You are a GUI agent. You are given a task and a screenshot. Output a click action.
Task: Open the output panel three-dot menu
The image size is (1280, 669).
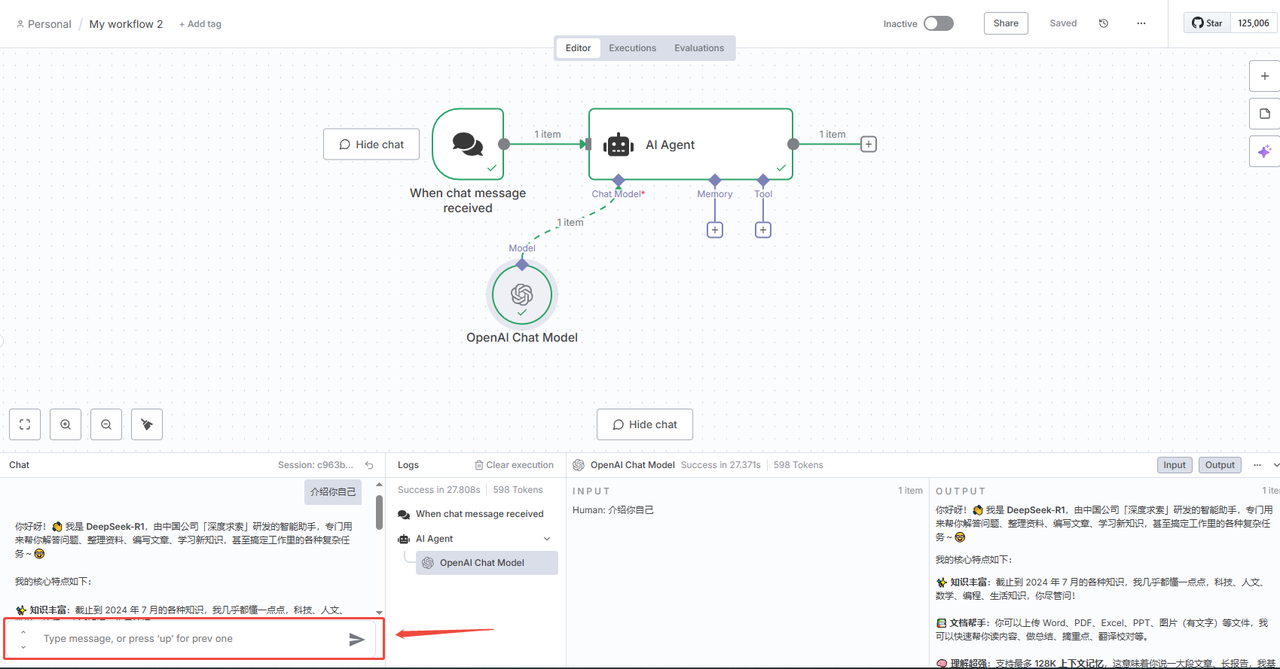1257,465
